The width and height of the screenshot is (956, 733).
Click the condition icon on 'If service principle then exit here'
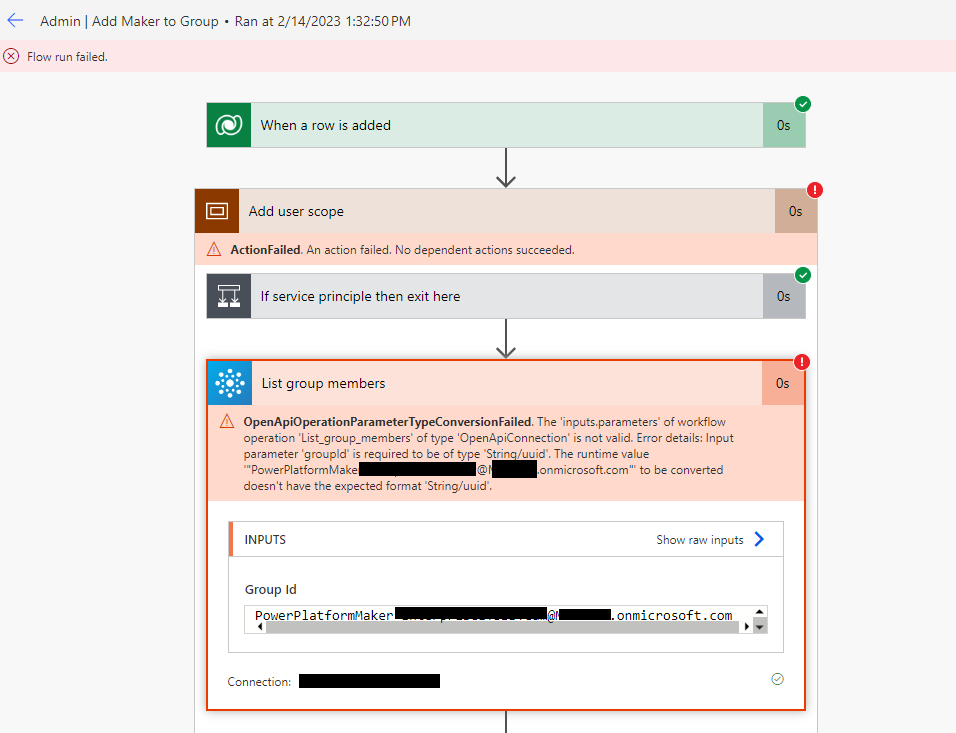coord(228,295)
